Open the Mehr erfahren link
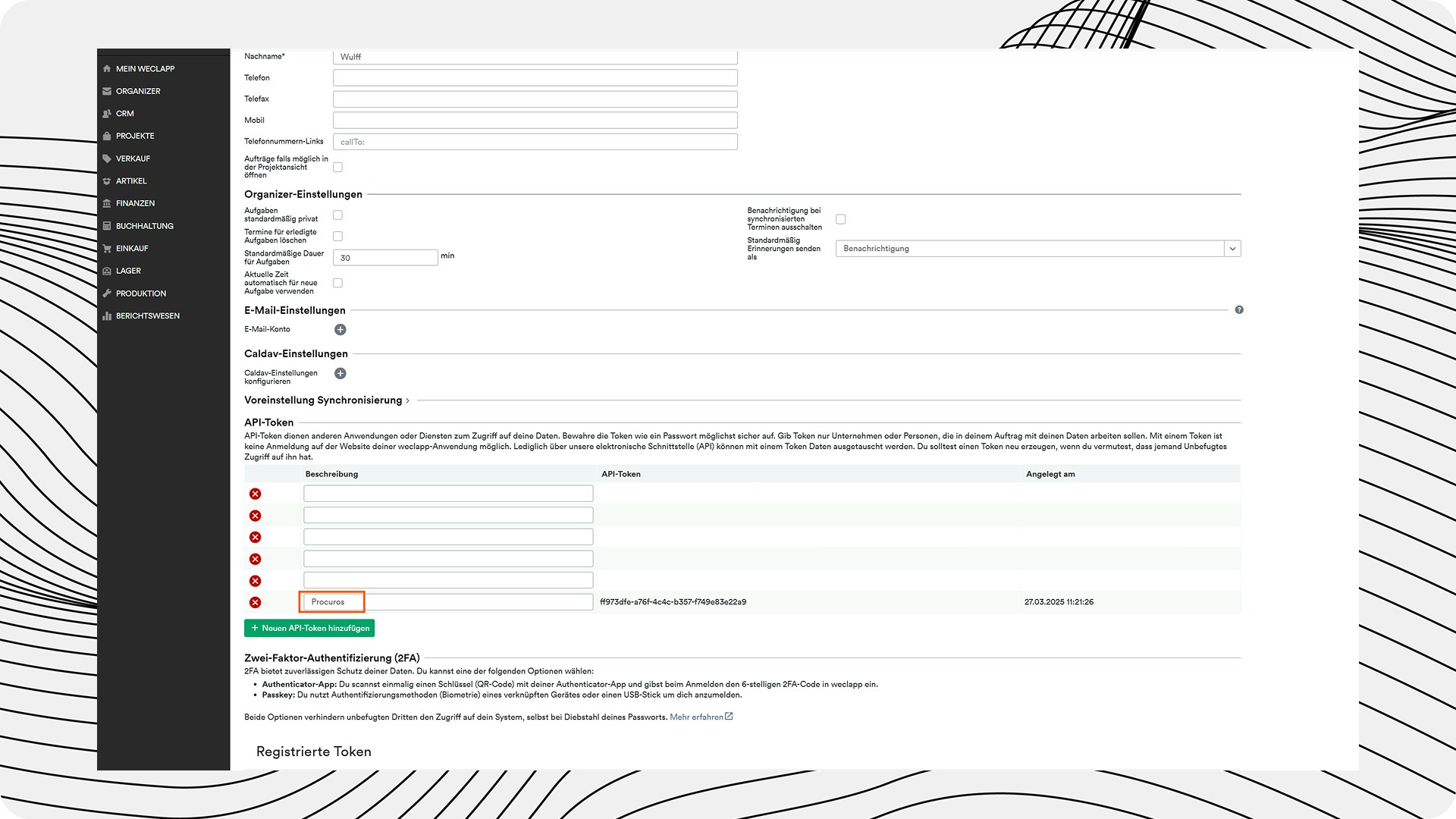1456x819 pixels. coord(696,717)
